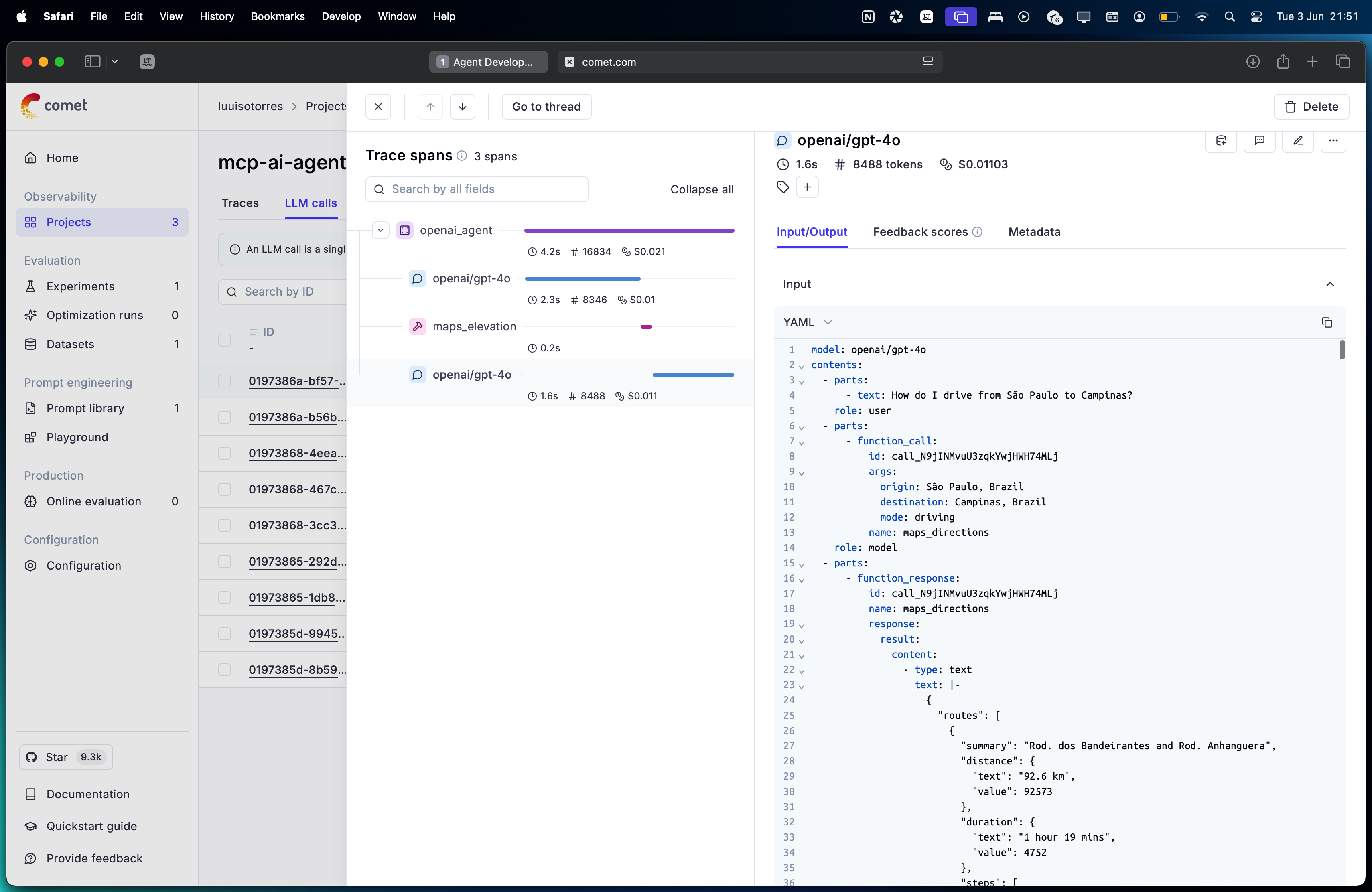Open a new Safari tab
1372x892 pixels.
coord(1313,62)
